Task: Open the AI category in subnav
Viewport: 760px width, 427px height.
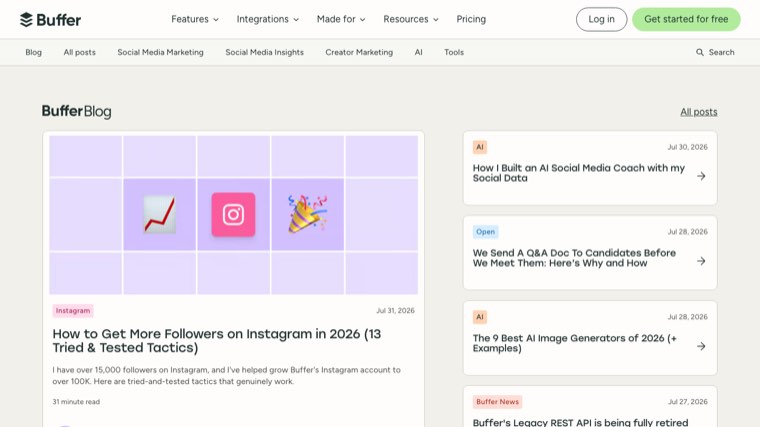Action: pos(419,52)
